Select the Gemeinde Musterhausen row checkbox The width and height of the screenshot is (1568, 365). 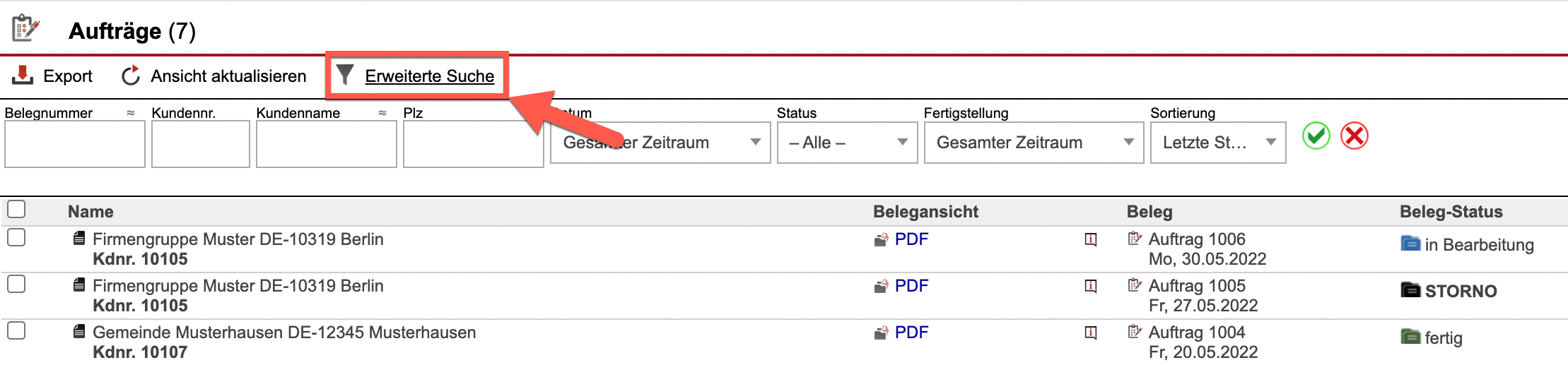(16, 330)
